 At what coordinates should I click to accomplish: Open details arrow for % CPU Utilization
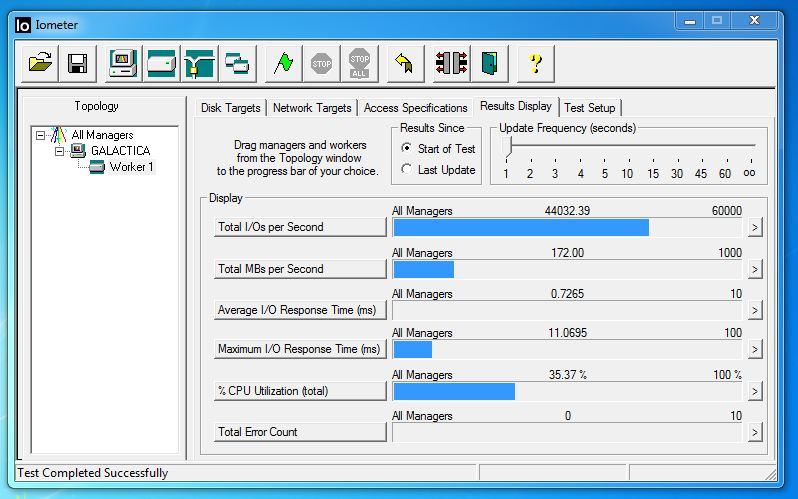(x=755, y=391)
